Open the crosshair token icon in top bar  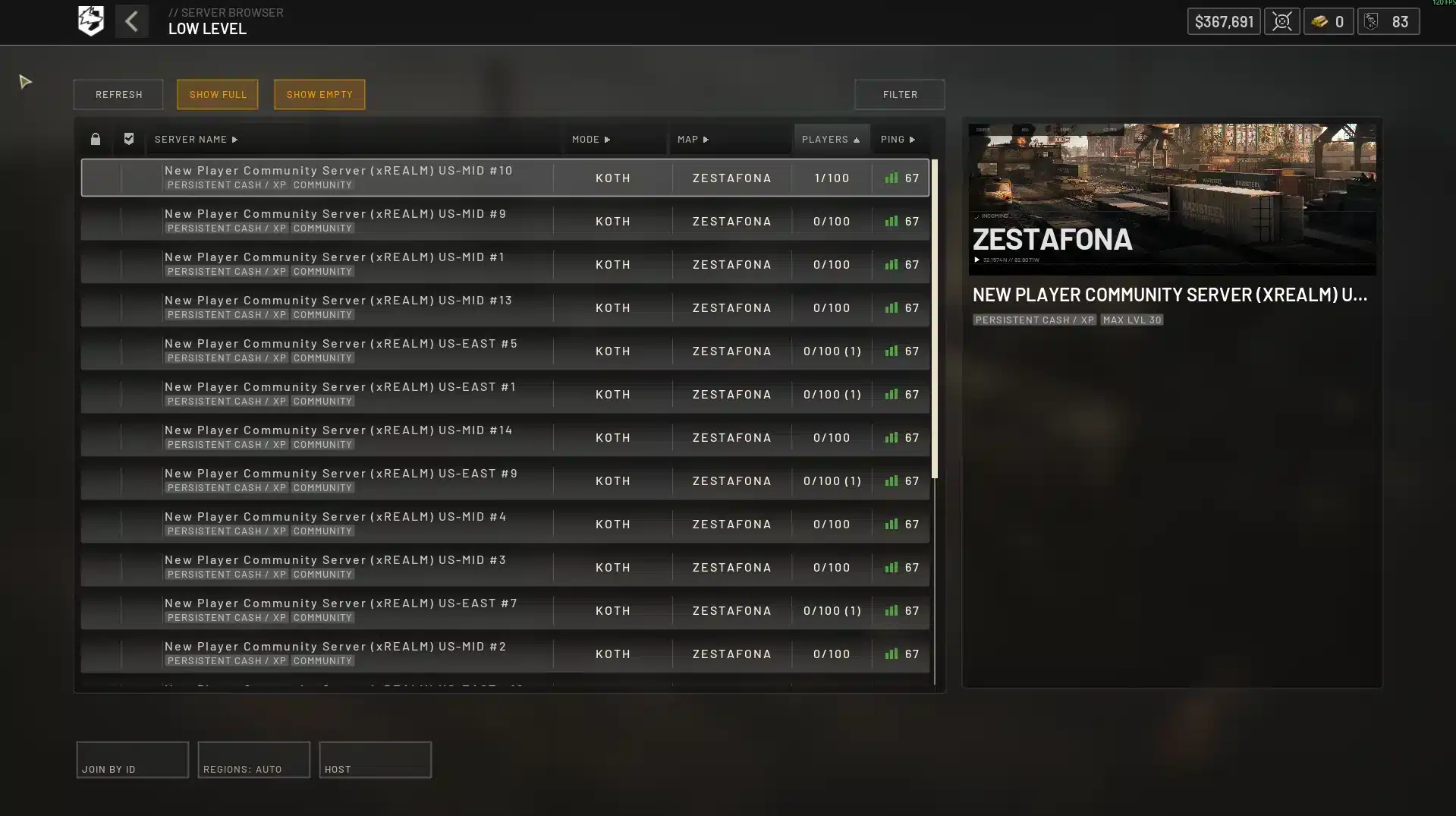[x=1281, y=21]
